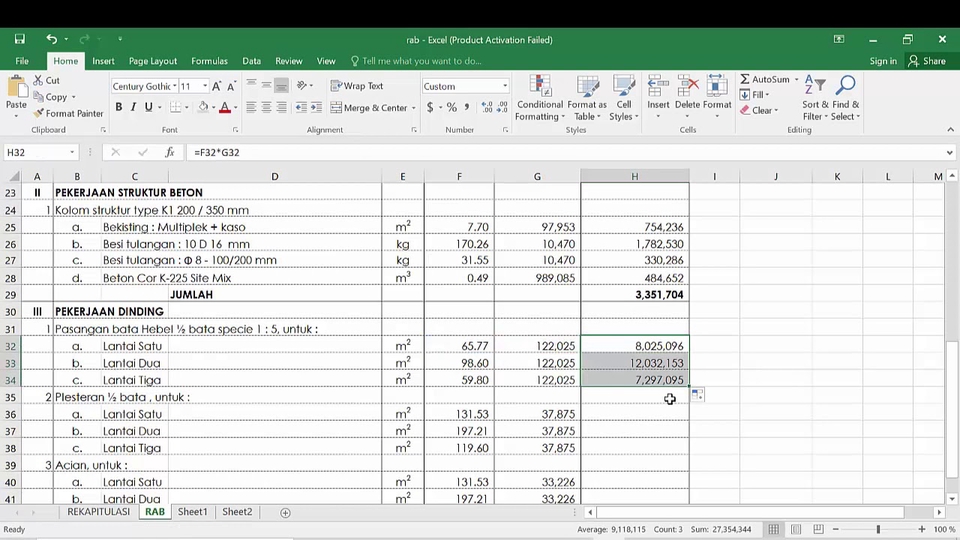Switch to Page Layout view in status bar
This screenshot has height=540, width=960.
(796, 529)
